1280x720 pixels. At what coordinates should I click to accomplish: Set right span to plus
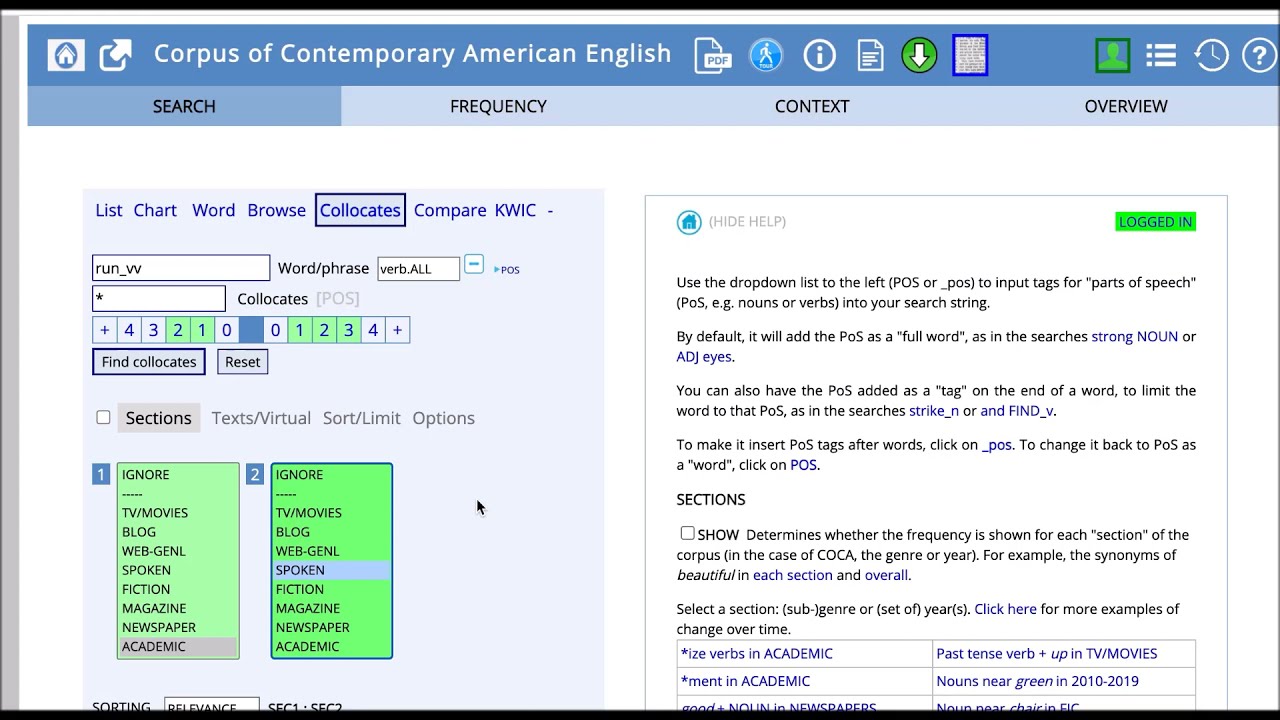tap(397, 330)
